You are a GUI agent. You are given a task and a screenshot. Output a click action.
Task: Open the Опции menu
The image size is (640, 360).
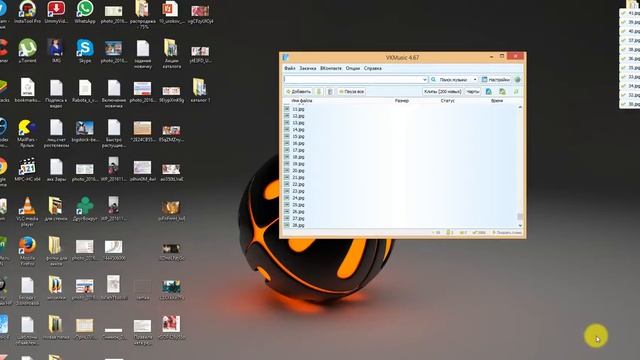353,68
